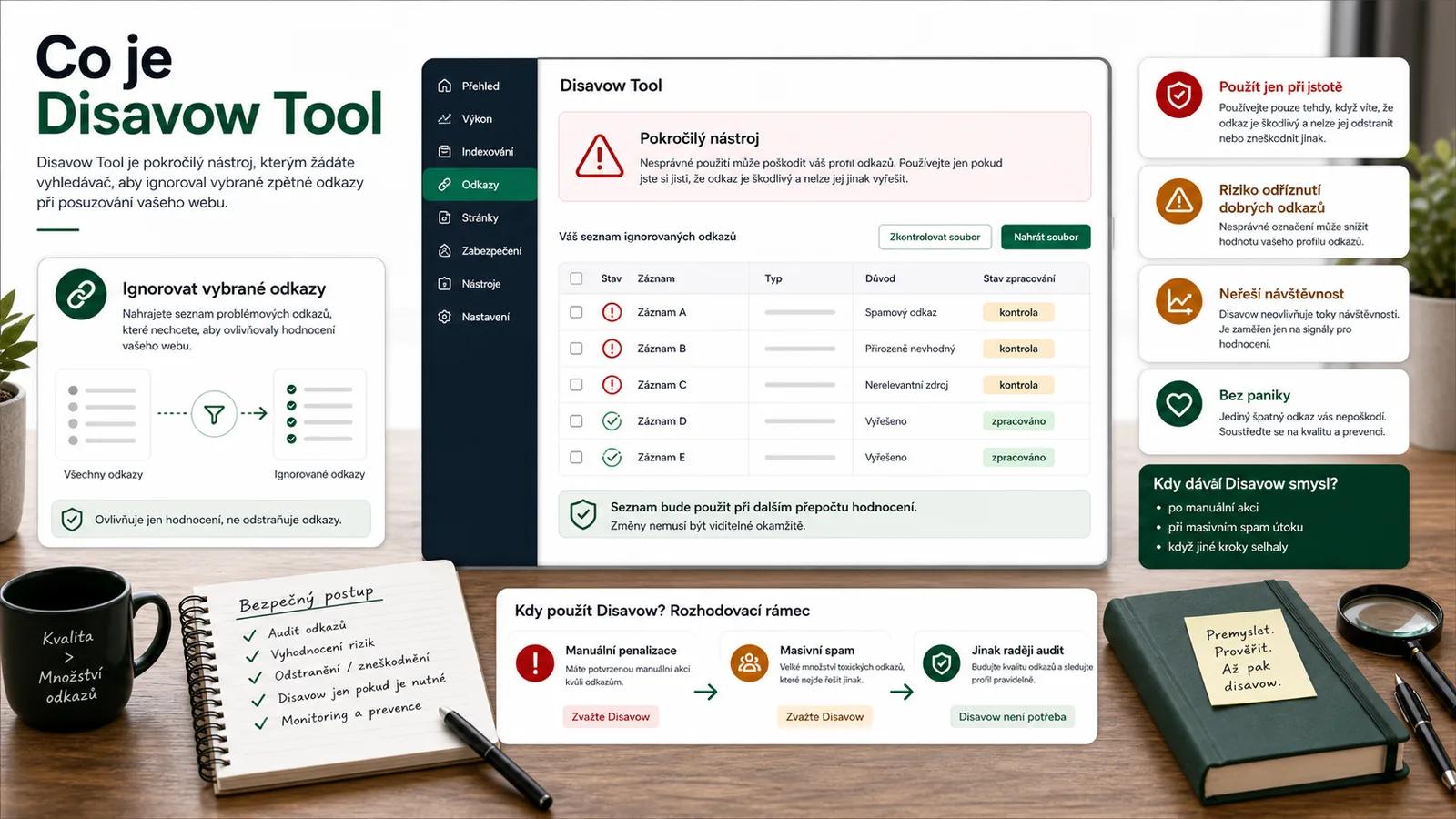This screenshot has width=1456, height=819.
Task: Click the red alert status icon for Záznam A
Action: [x=612, y=312]
